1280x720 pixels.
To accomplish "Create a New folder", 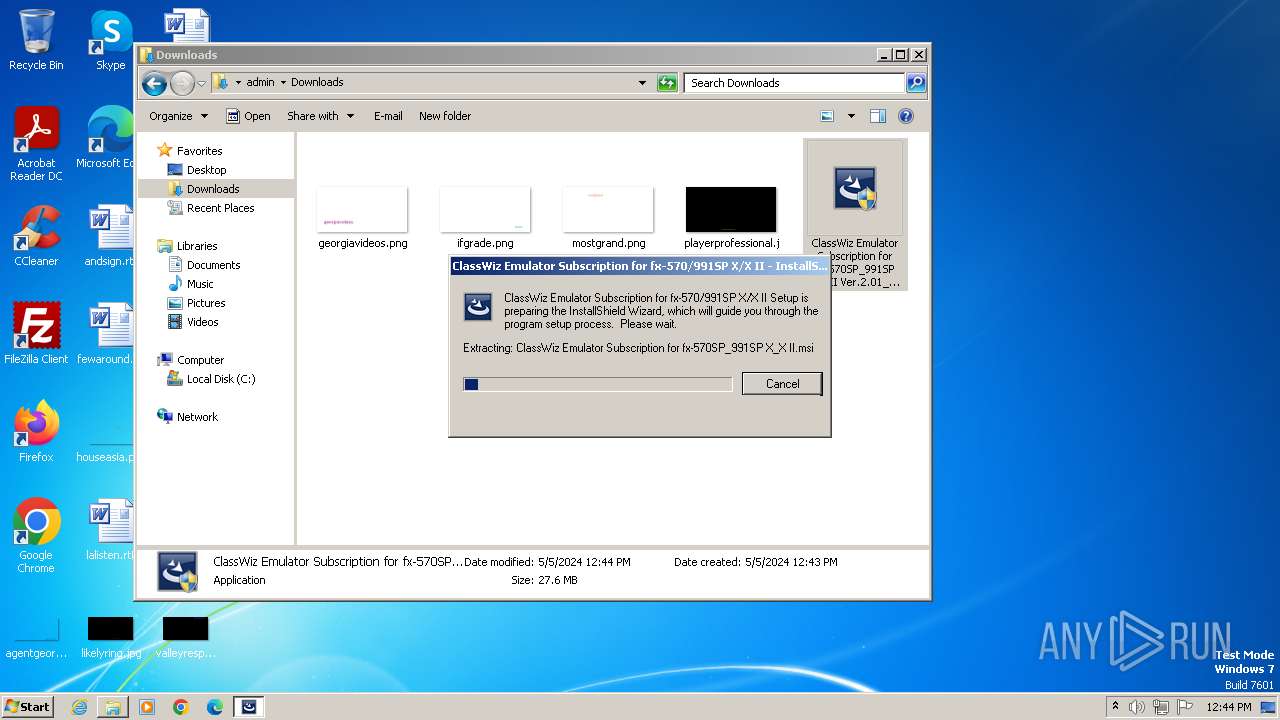I will [445, 116].
